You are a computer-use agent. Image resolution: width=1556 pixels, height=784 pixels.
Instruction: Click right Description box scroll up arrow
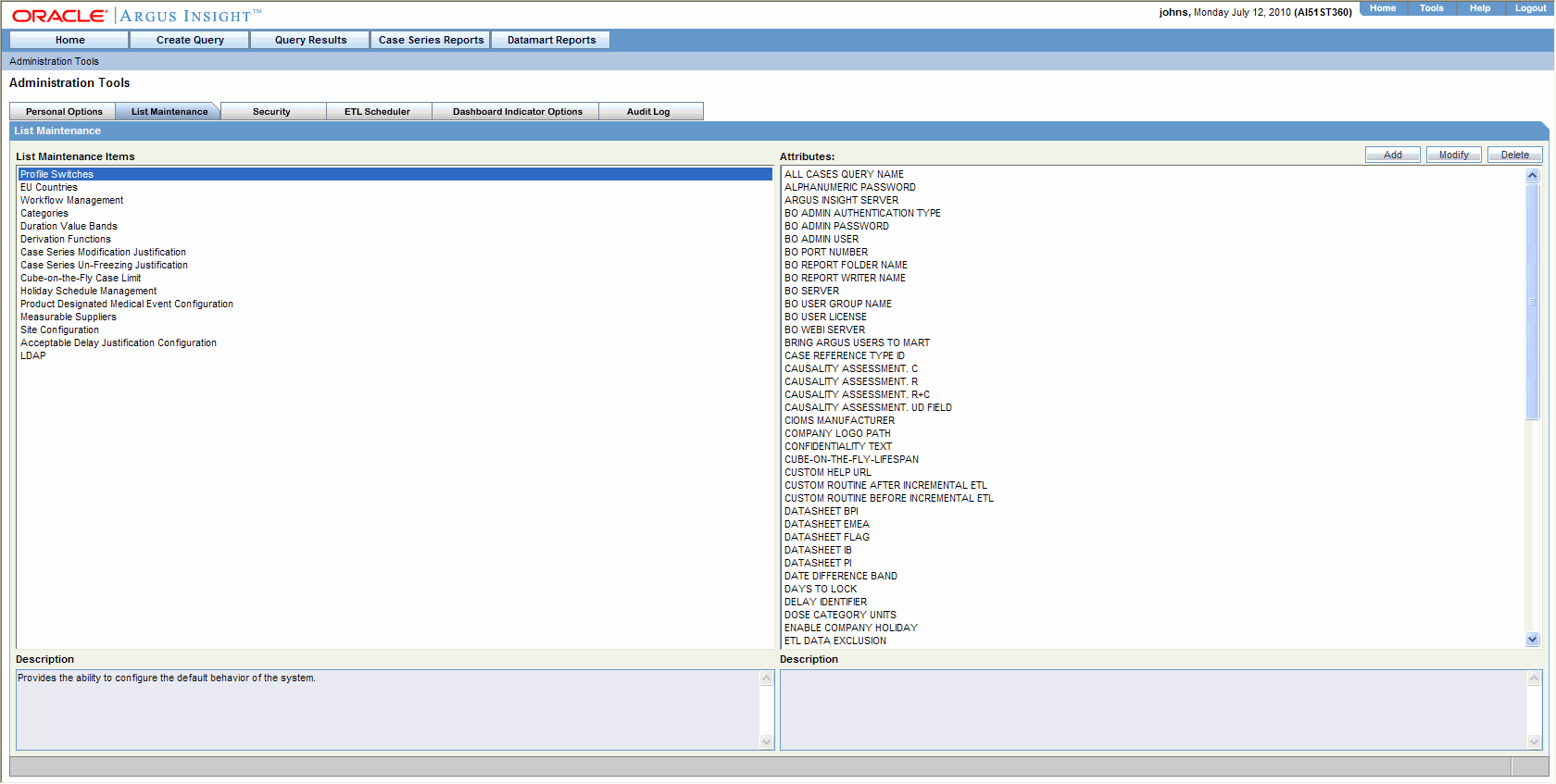1534,678
